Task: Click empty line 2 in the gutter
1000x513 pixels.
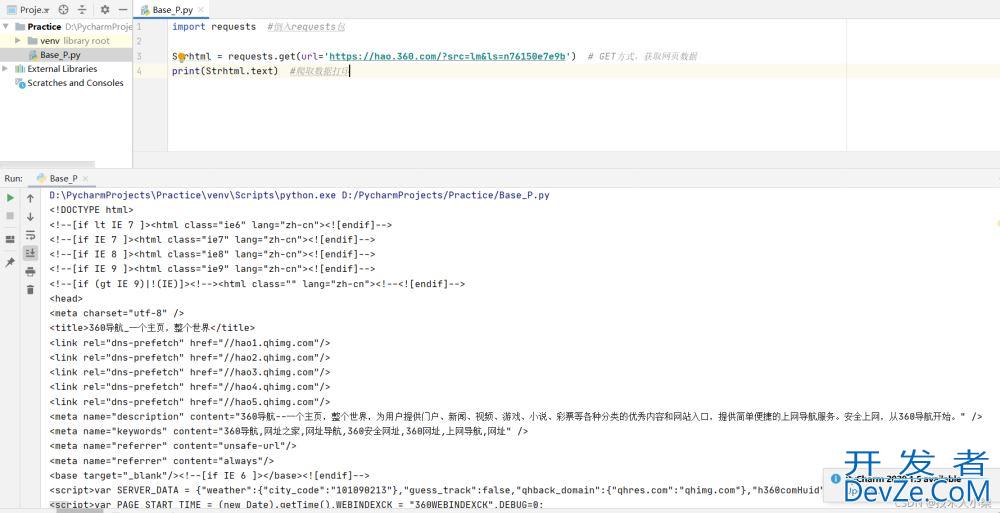Action: pyautogui.click(x=139, y=41)
